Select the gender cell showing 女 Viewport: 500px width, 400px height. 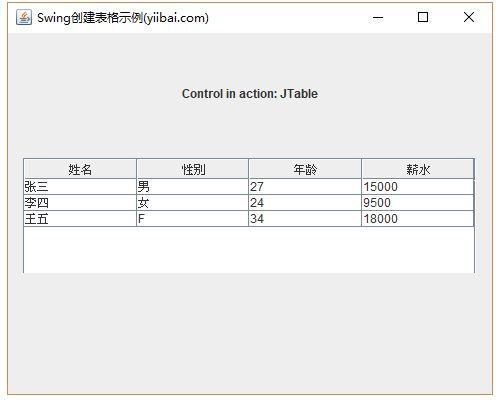[193, 203]
